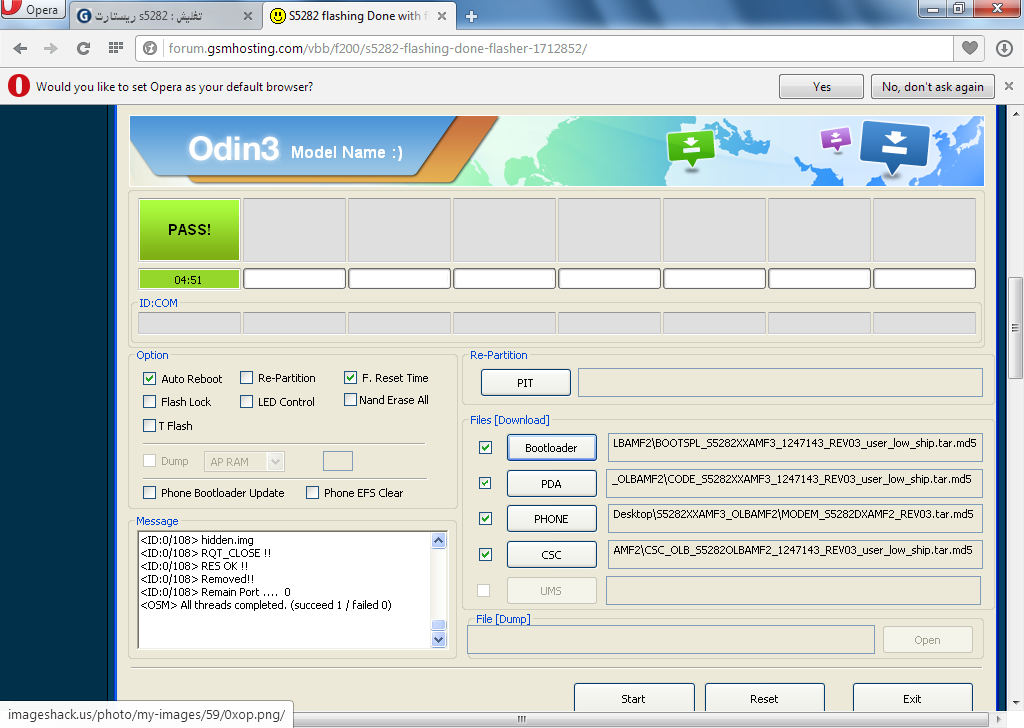
Task: Click the 'All threads completed' message line
Action: click(x=266, y=605)
